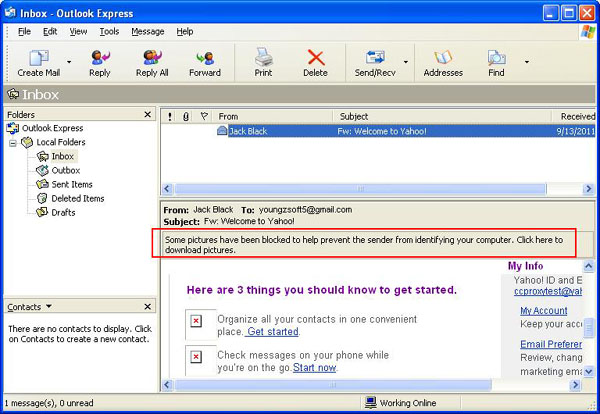This screenshot has height=414, width=600.
Task: Open the File menu
Action: point(24,31)
